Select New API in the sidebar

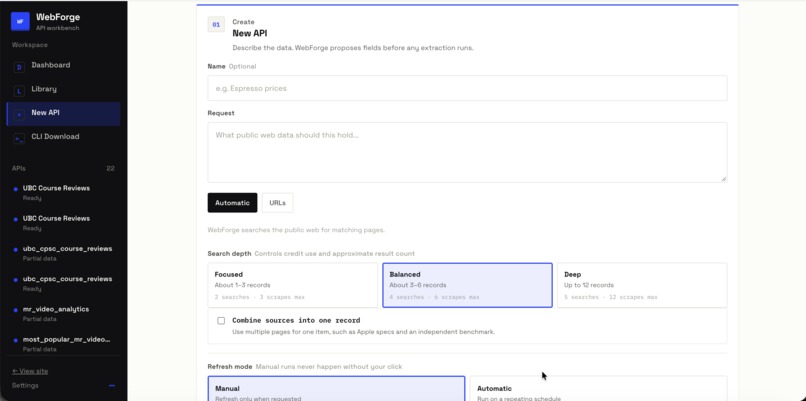63,113
